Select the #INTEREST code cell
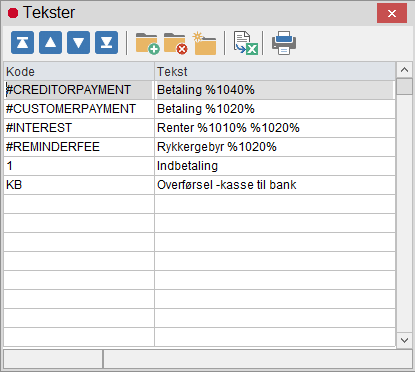The height and width of the screenshot is (372, 415). 79,128
